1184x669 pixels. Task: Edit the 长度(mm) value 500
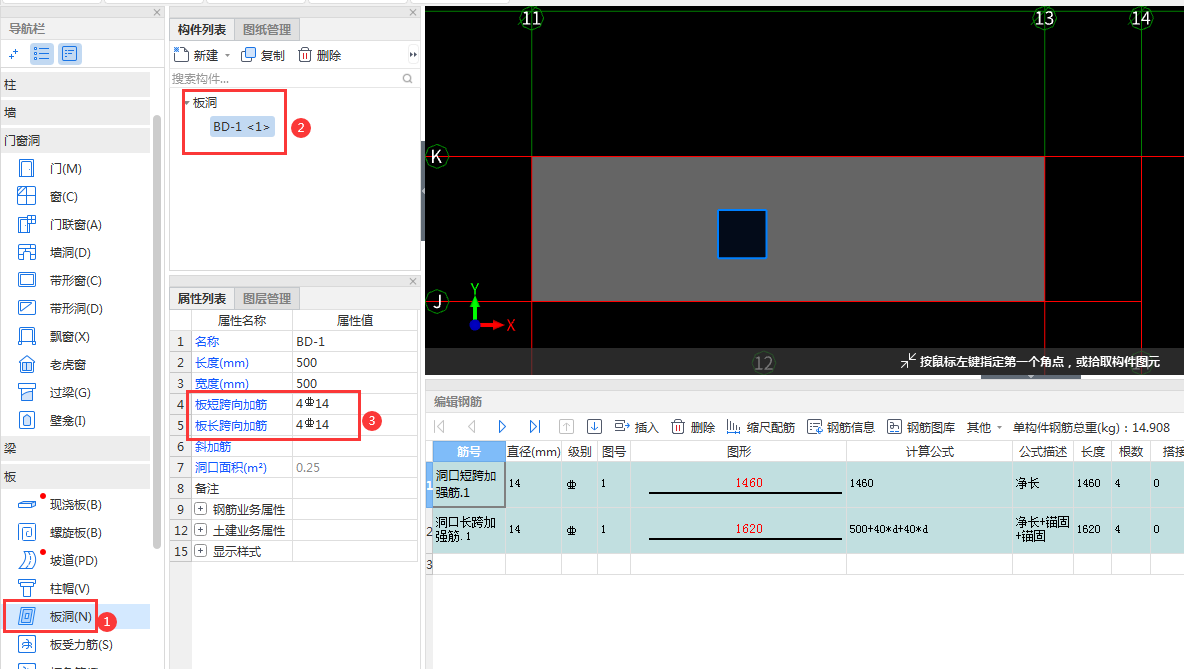click(355, 362)
